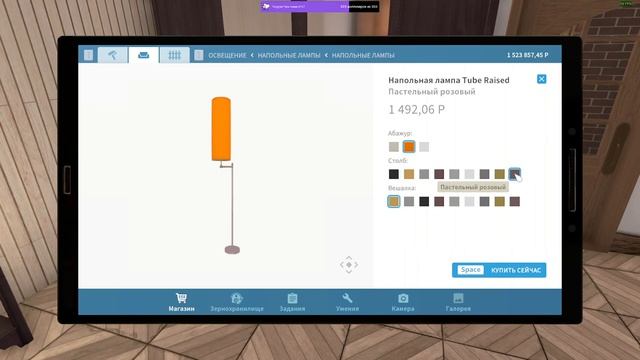Click the КУПИТЬ СЕЙЧАС buy button

(x=499, y=270)
